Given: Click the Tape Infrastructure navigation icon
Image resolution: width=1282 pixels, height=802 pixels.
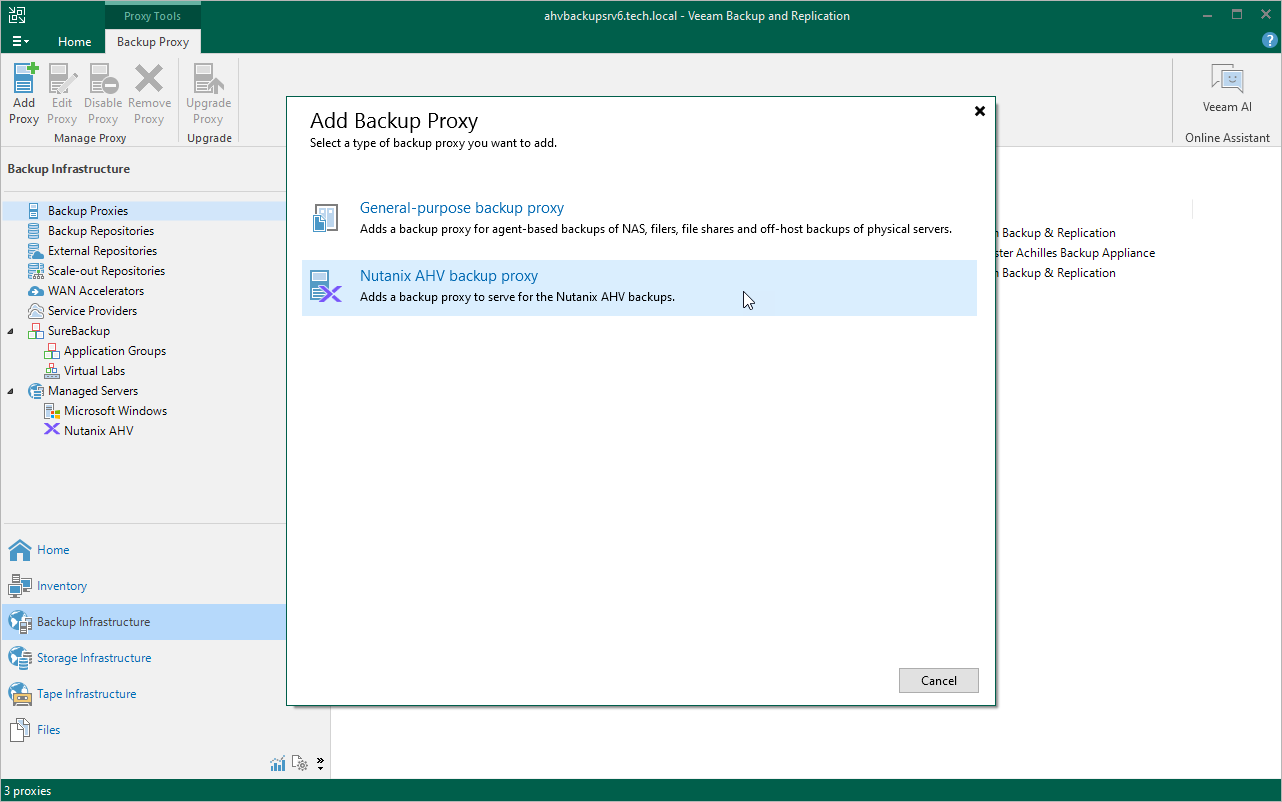Looking at the screenshot, I should pyautogui.click(x=20, y=694).
